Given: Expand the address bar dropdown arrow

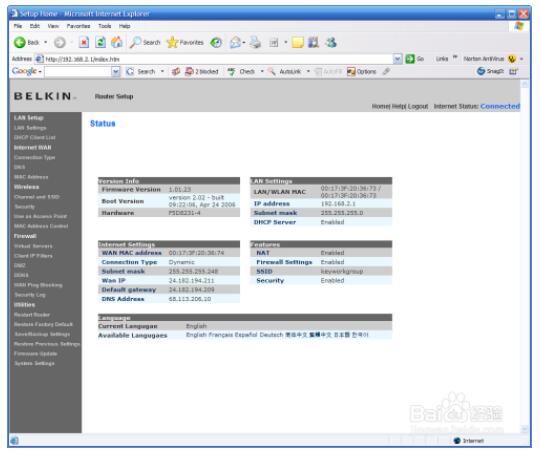Looking at the screenshot, I should coord(397,59).
